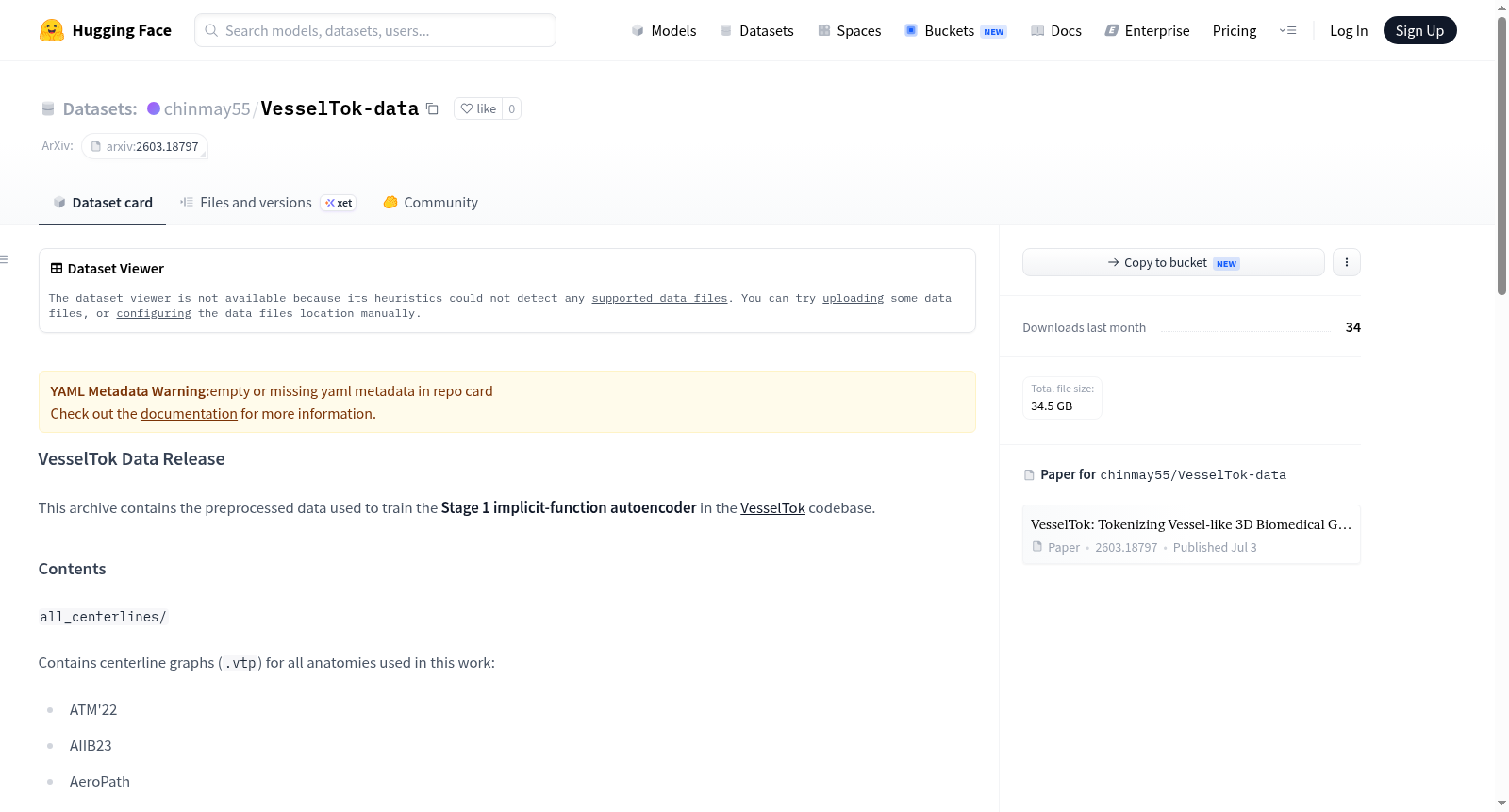Click the VesselTok-data dataset title
The image size is (1509, 812).
point(340,108)
